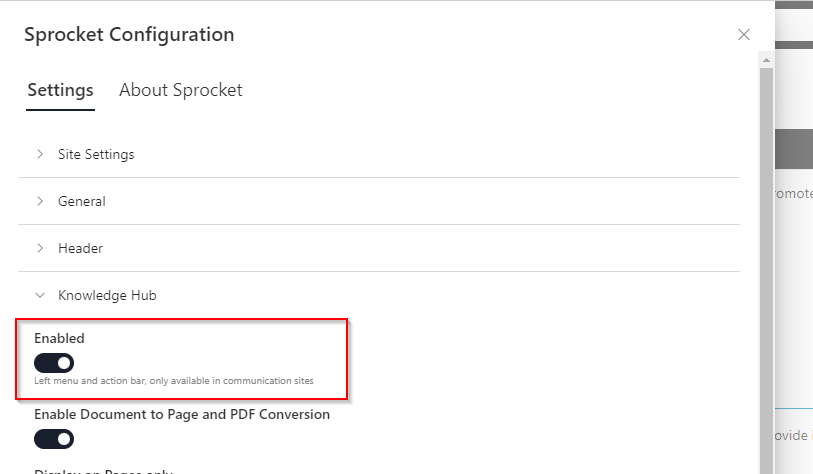Collapse Knowledge Hub using its chevron
Image resolution: width=813 pixels, height=474 pixels.
click(40, 295)
